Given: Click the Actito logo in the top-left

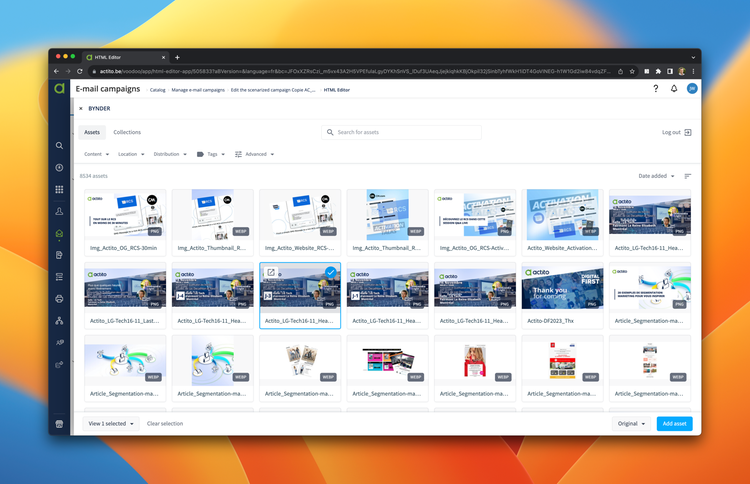Looking at the screenshot, I should coord(60,89).
